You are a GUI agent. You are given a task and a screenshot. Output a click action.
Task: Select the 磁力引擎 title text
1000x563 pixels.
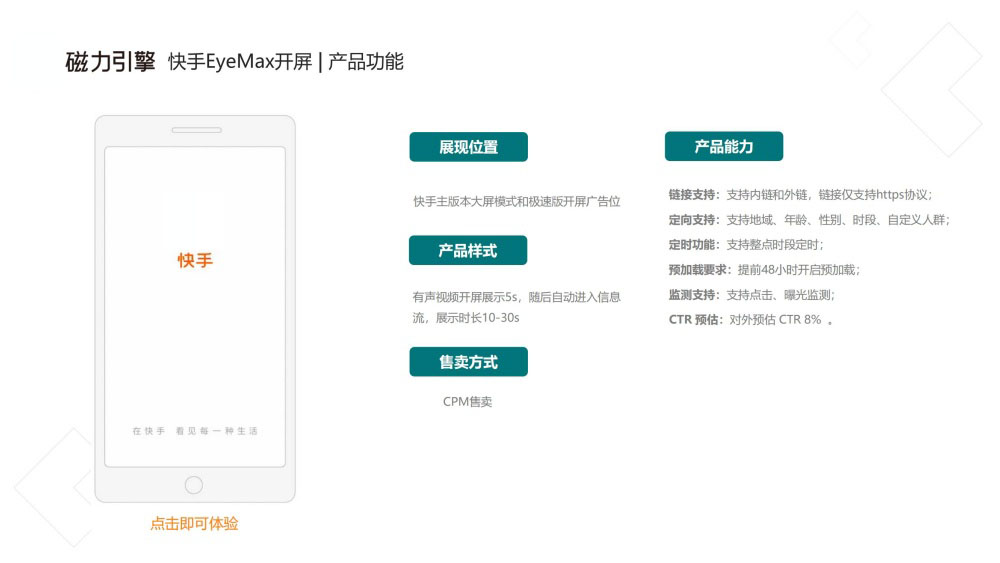(110, 62)
